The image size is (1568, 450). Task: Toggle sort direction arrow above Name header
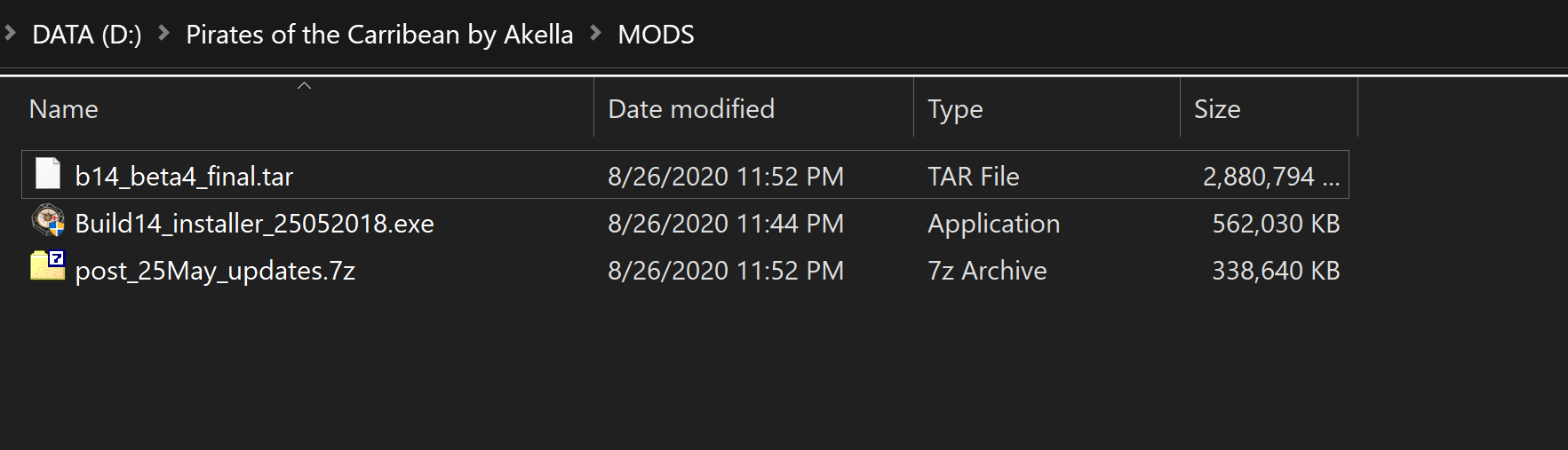tap(304, 85)
